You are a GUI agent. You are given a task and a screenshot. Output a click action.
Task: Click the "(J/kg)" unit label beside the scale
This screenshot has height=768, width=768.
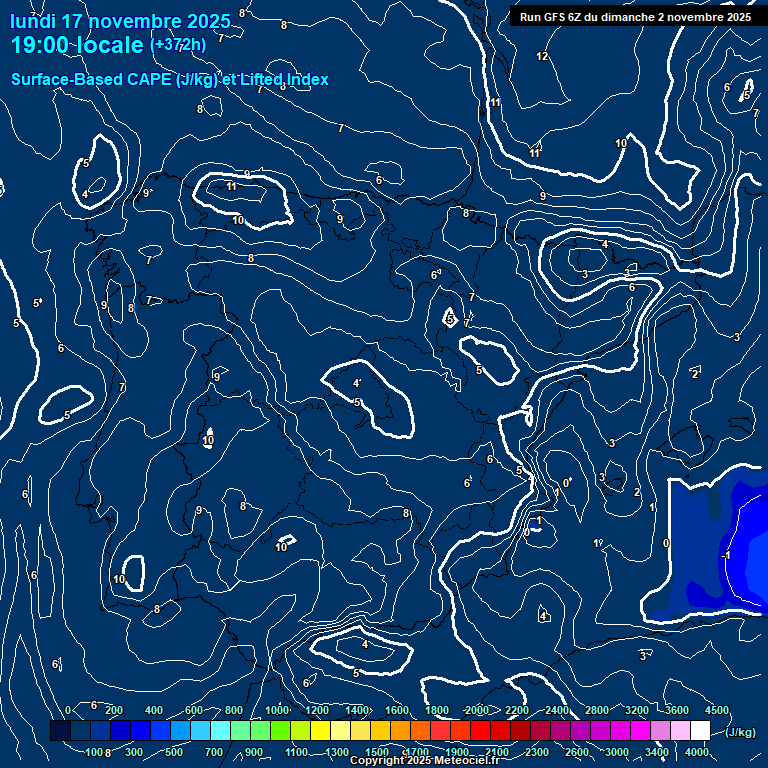(740, 732)
